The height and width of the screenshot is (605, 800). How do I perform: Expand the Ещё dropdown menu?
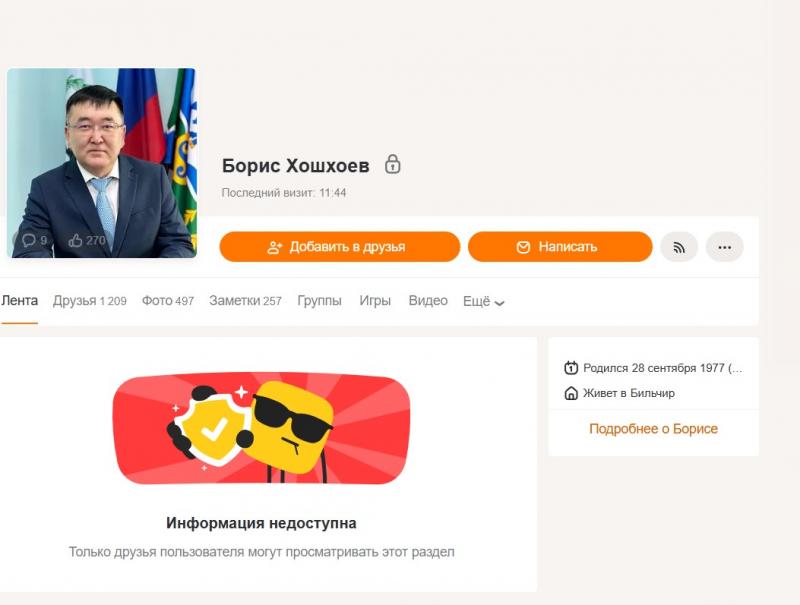(x=484, y=301)
